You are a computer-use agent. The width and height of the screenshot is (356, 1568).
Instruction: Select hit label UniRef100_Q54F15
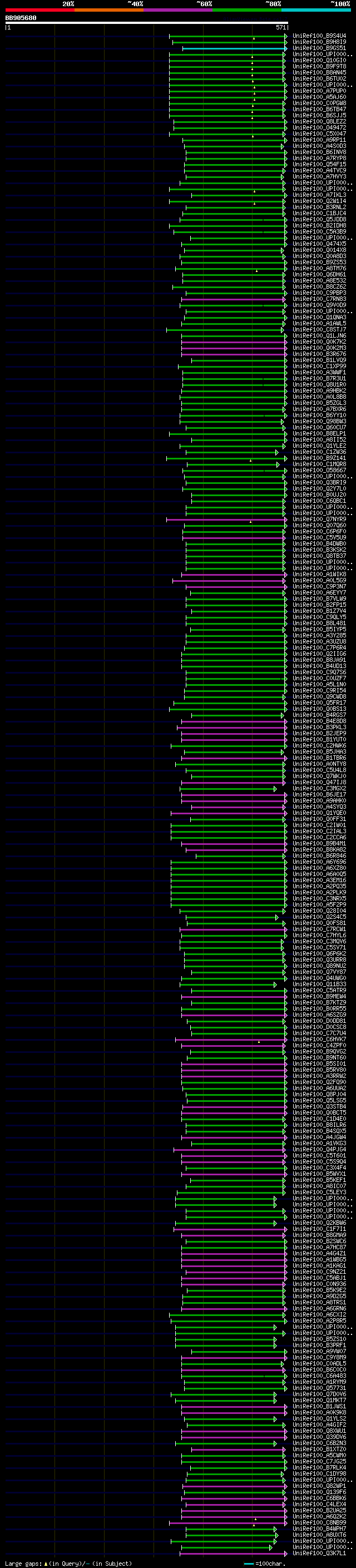pyautogui.click(x=319, y=164)
